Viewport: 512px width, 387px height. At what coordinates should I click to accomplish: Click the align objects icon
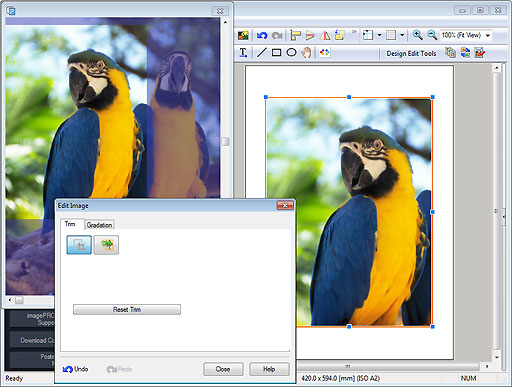click(295, 35)
